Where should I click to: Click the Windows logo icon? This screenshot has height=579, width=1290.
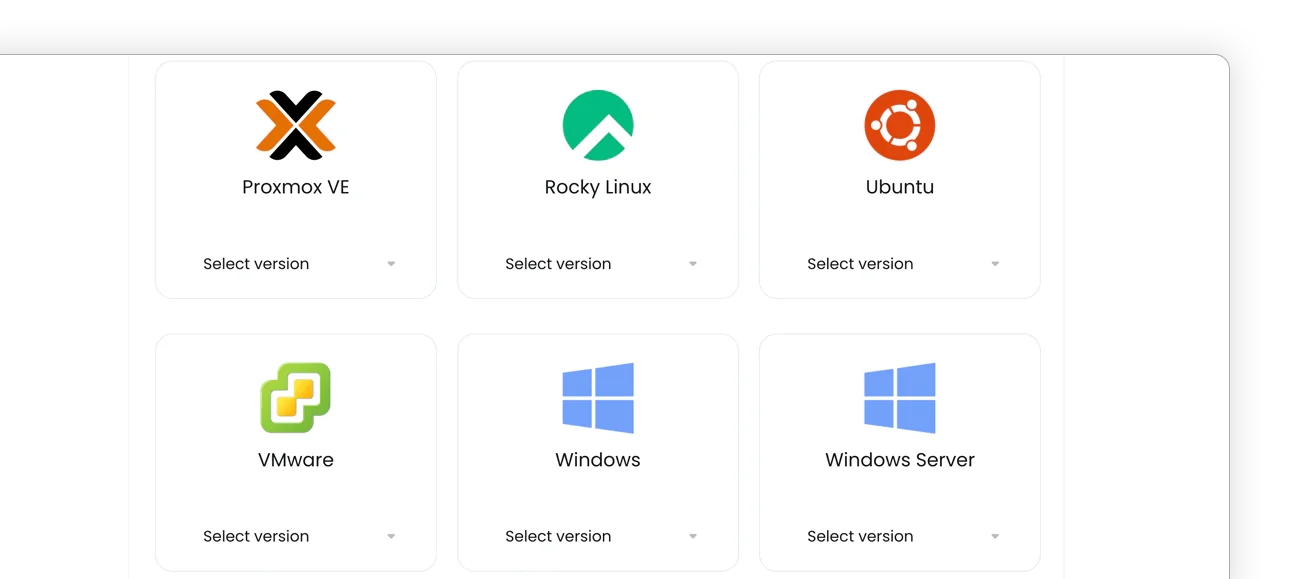pos(597,397)
